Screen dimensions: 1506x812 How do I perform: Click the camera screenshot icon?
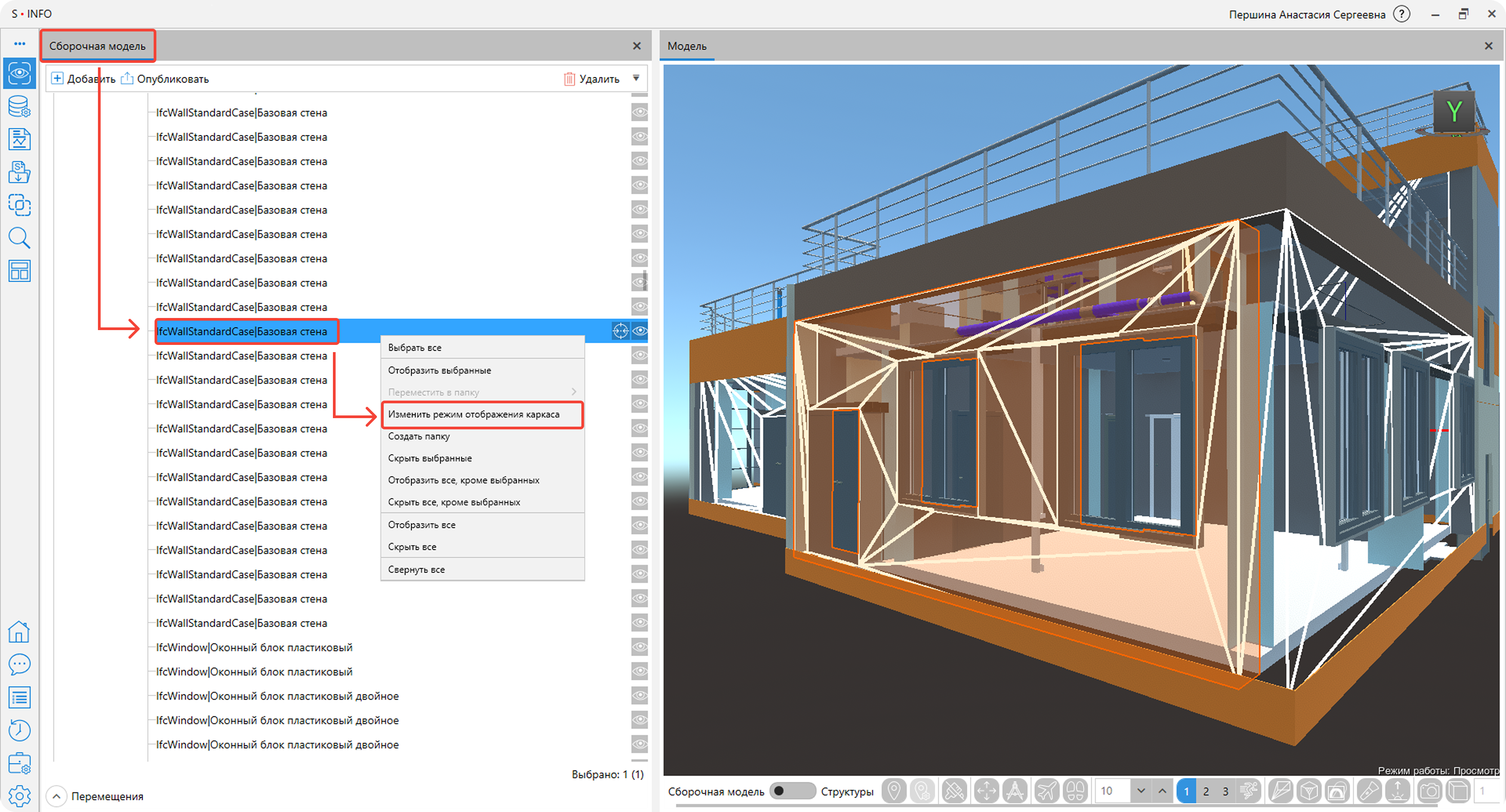pyautogui.click(x=1430, y=791)
